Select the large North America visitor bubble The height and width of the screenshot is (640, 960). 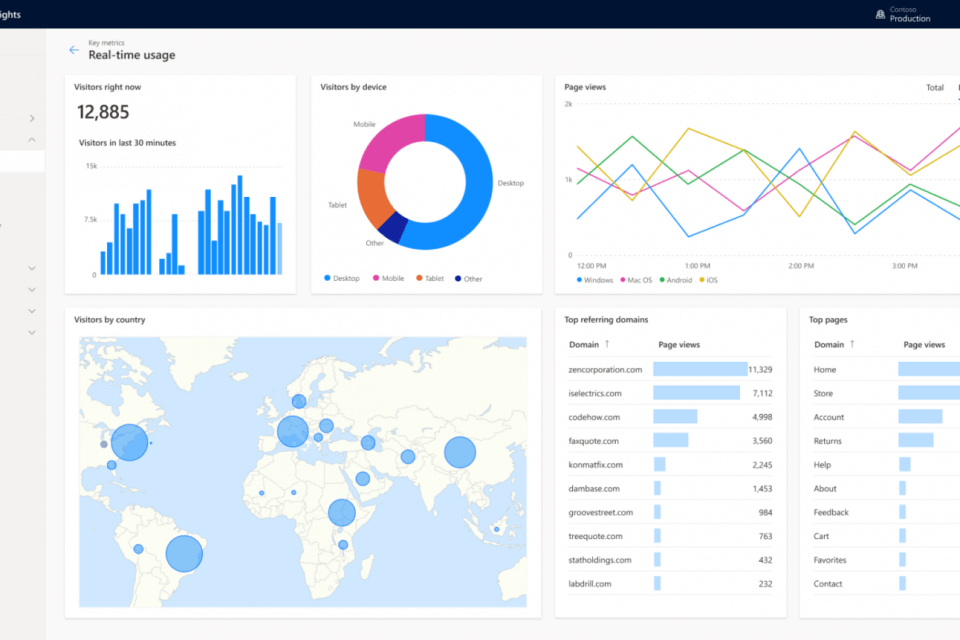[x=129, y=441]
